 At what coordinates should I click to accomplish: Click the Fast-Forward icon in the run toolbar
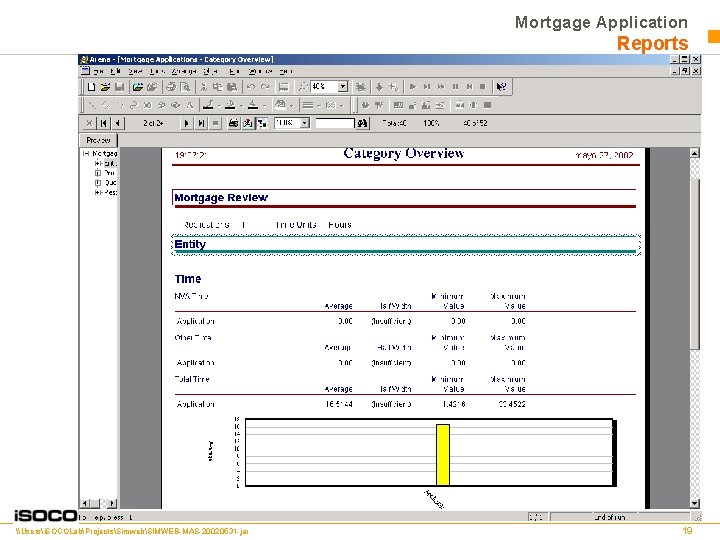coord(441,86)
